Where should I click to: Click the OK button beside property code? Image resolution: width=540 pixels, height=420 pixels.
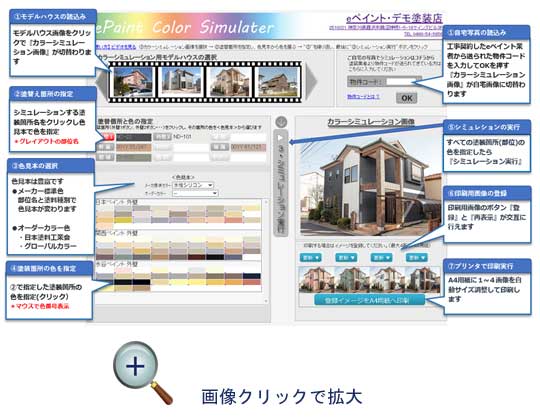pos(406,98)
